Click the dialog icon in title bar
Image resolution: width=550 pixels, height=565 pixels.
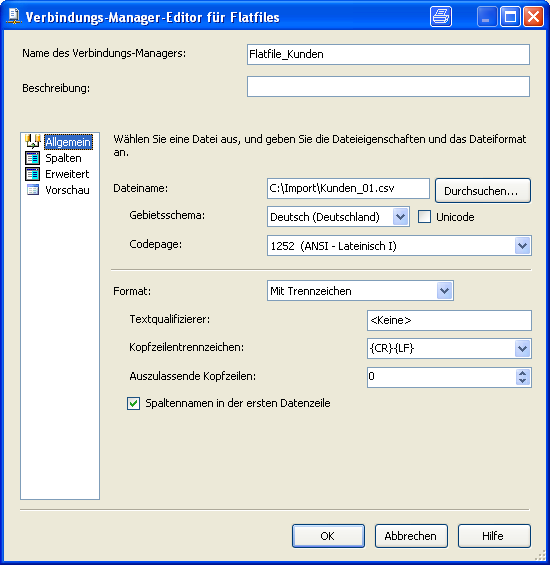(14, 17)
